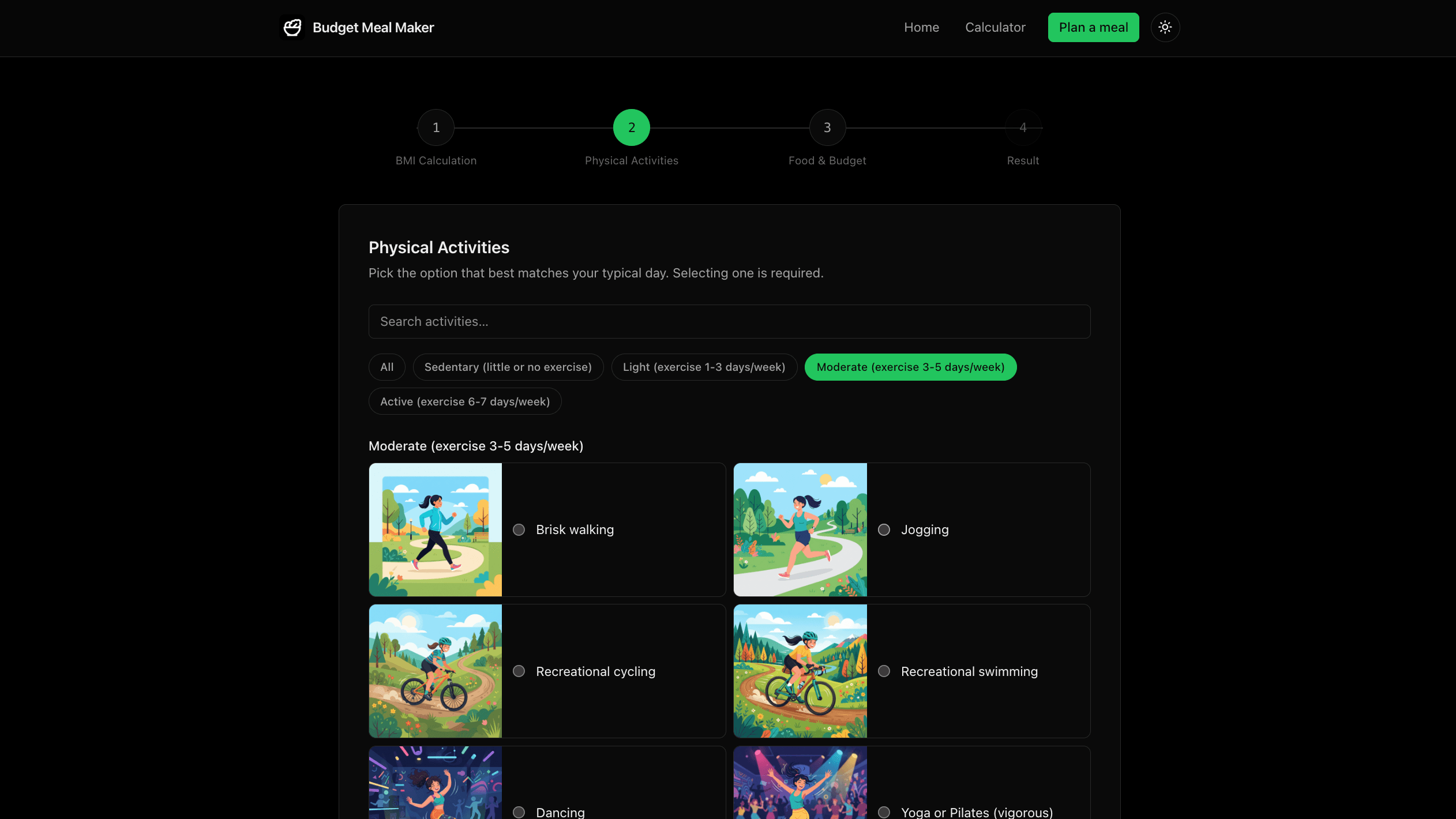
Task: Click the Recreational cycling label text
Action: pyautogui.click(x=595, y=671)
